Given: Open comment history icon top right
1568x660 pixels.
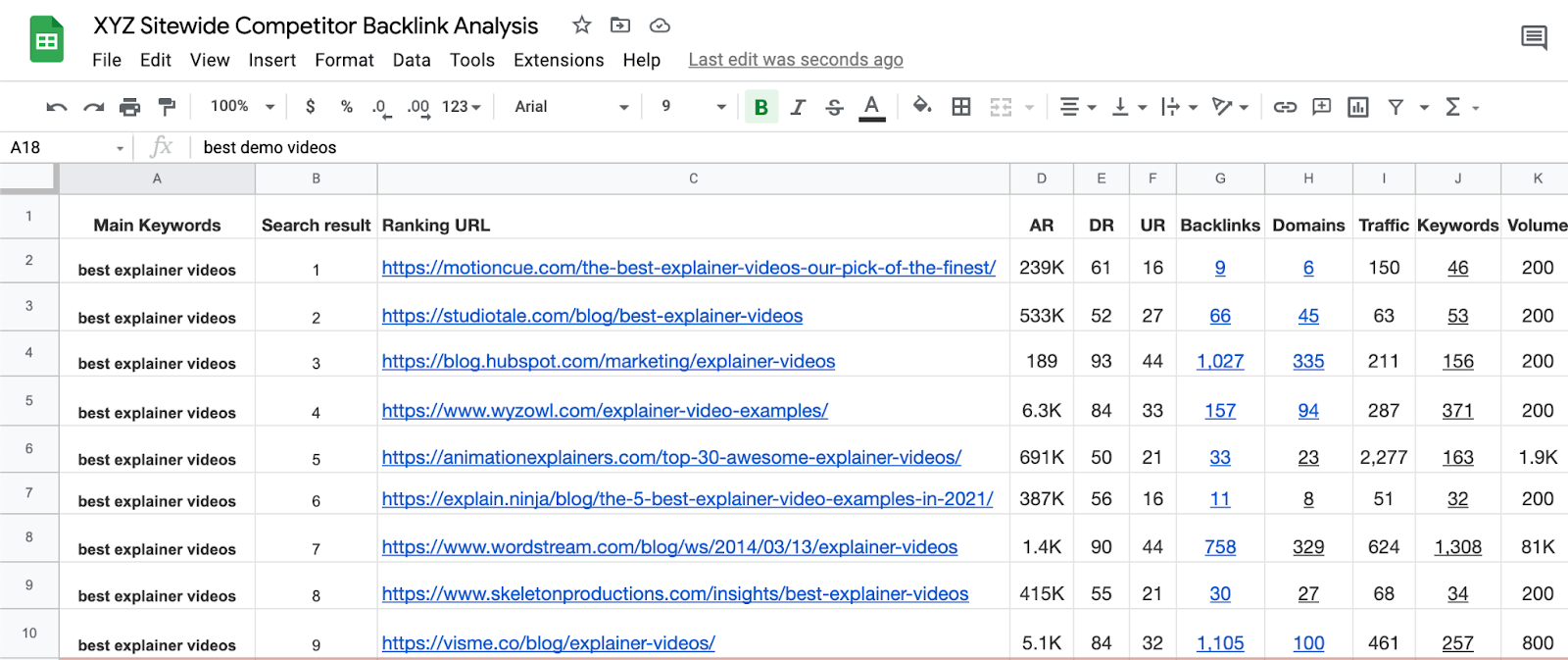Looking at the screenshot, I should [1534, 38].
